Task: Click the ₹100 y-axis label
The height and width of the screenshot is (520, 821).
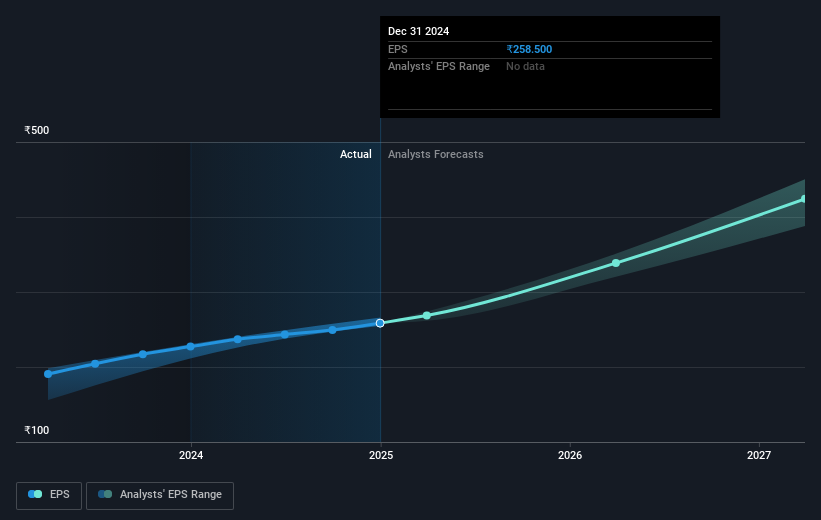Action: coord(37,430)
